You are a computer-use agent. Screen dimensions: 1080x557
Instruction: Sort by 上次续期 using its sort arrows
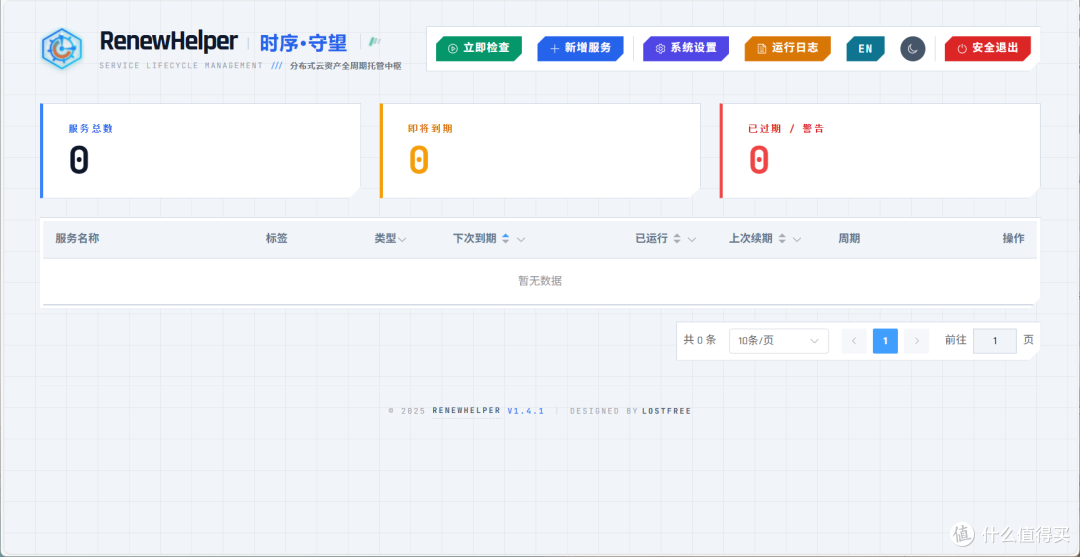point(782,239)
